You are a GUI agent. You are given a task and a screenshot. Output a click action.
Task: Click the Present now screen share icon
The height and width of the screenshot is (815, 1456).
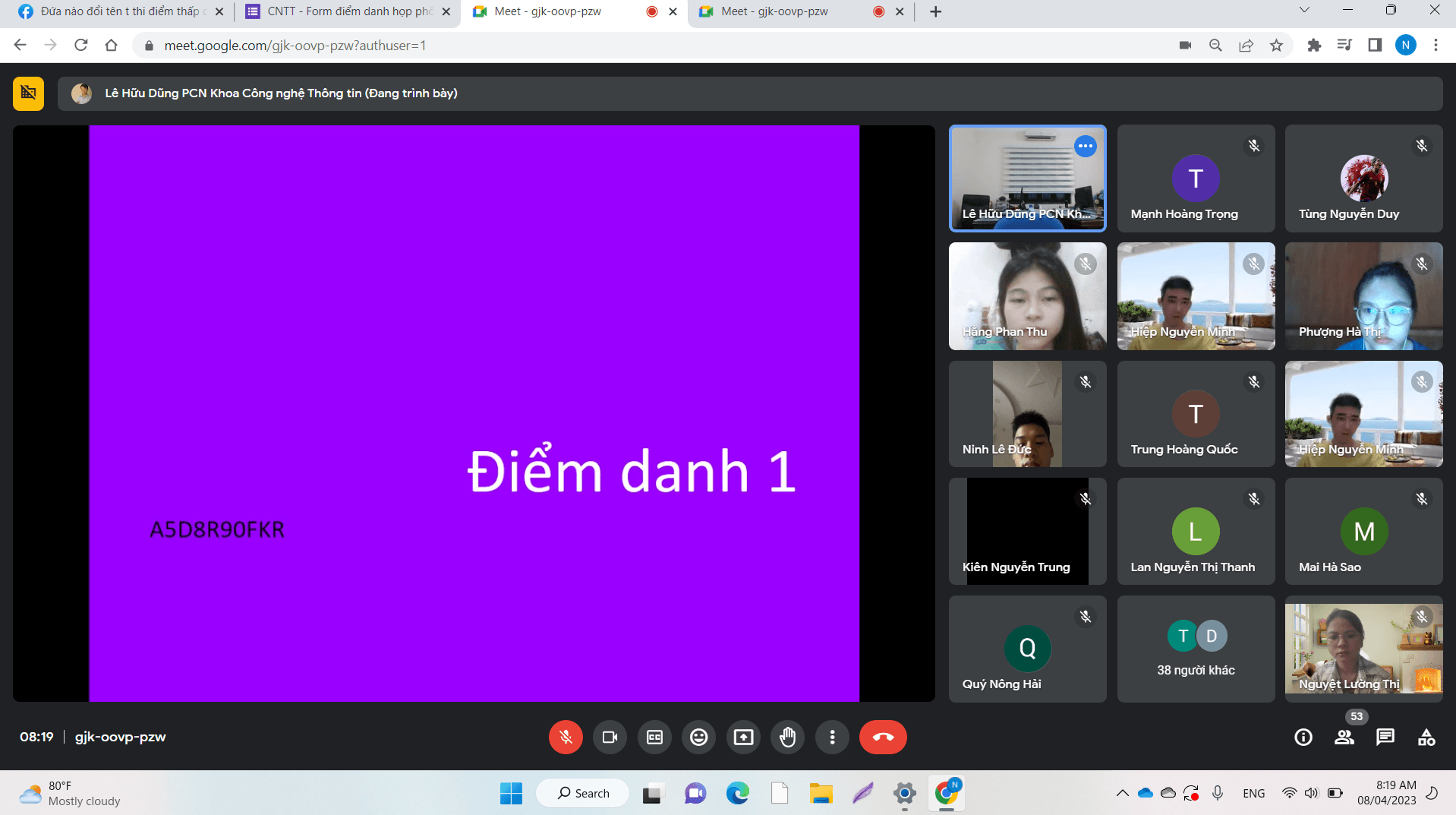(x=743, y=737)
